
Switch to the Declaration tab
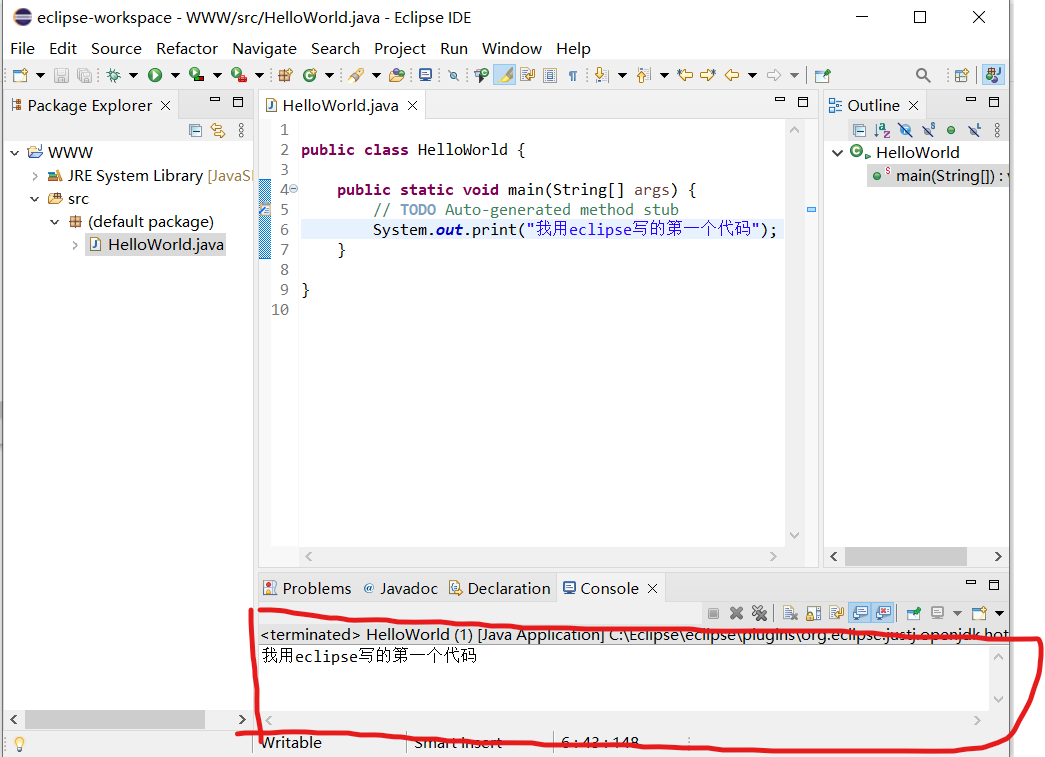point(499,588)
